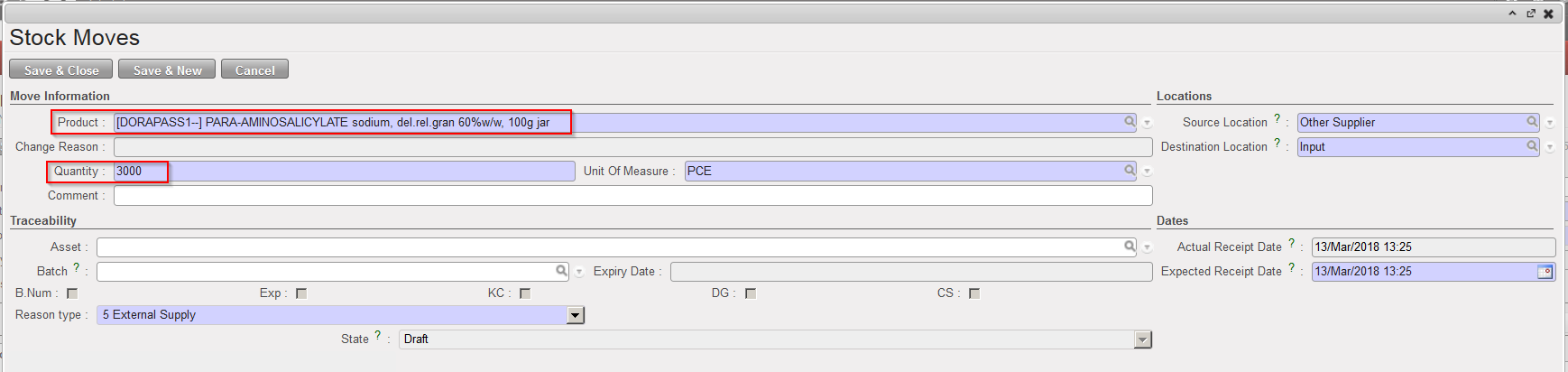1568x372 pixels.
Task: Expand the arrow menu beside Product field
Action: 1147,123
